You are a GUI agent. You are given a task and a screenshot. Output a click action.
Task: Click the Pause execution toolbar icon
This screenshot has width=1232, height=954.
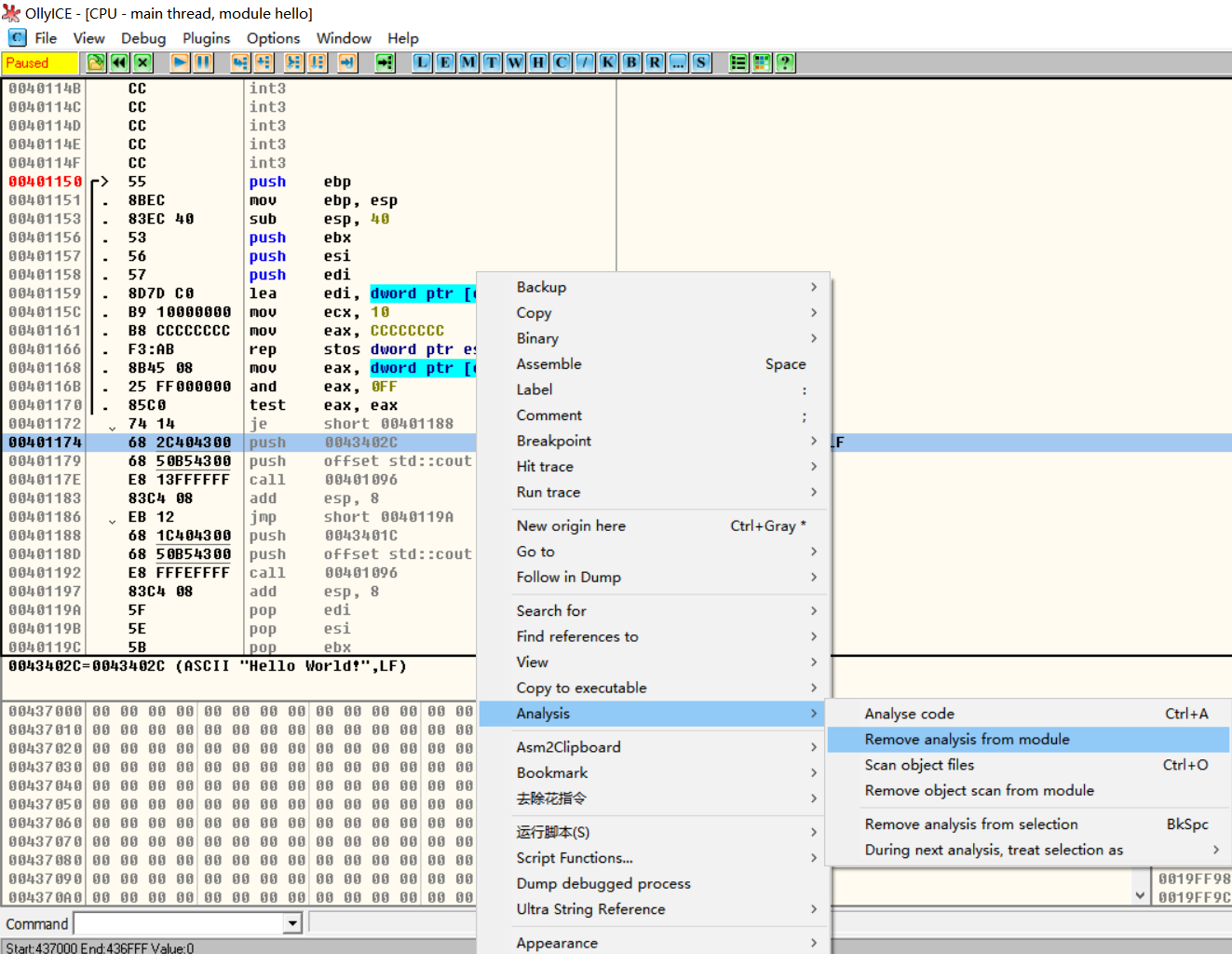coord(203,62)
